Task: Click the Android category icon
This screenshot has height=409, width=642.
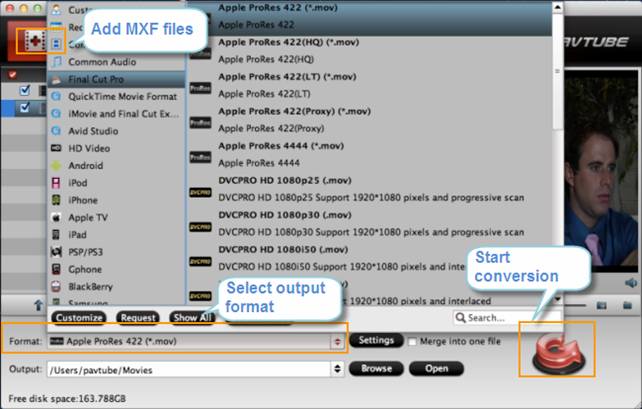Action: pyautogui.click(x=56, y=166)
